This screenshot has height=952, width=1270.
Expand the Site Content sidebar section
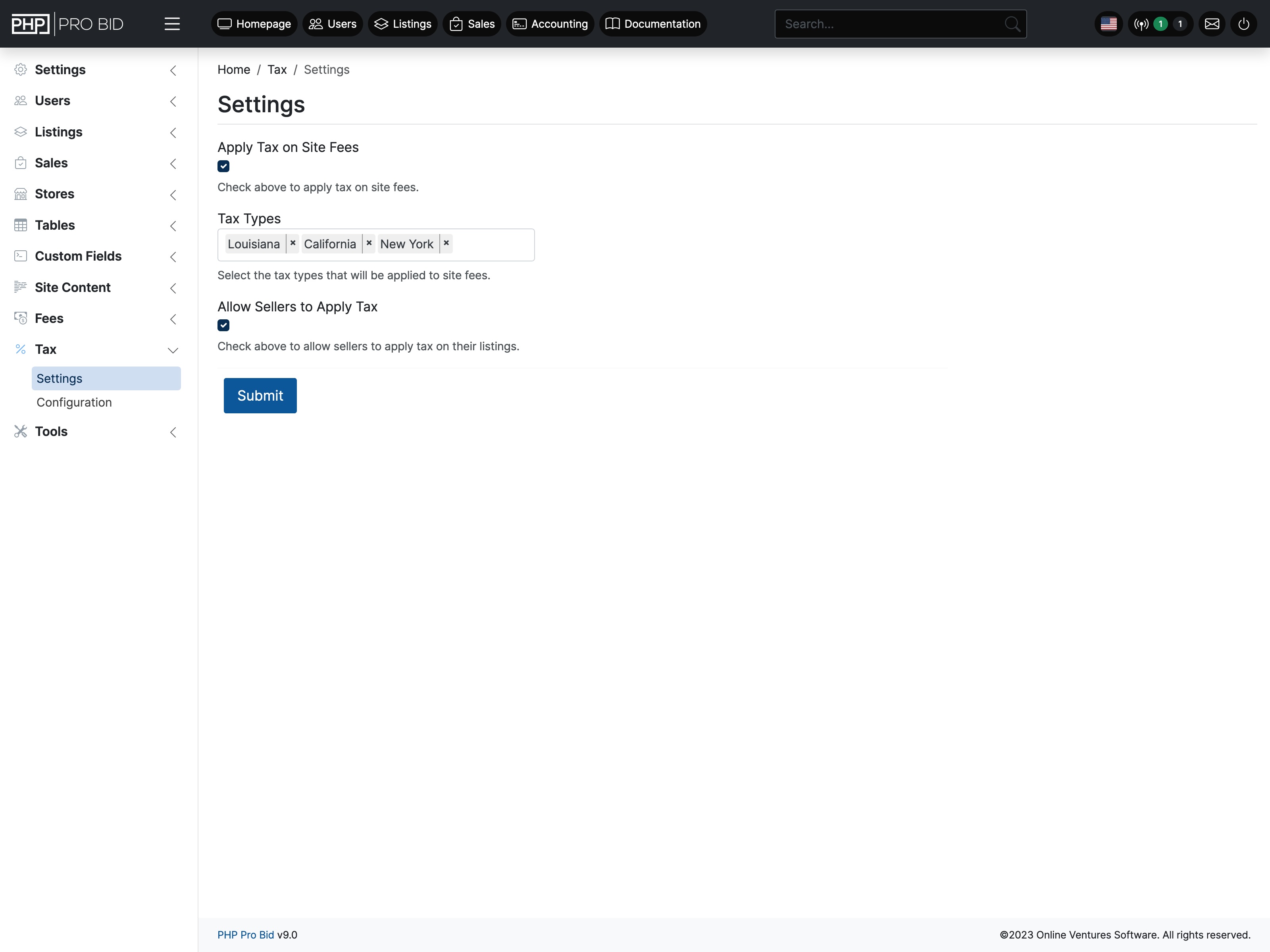coord(72,287)
